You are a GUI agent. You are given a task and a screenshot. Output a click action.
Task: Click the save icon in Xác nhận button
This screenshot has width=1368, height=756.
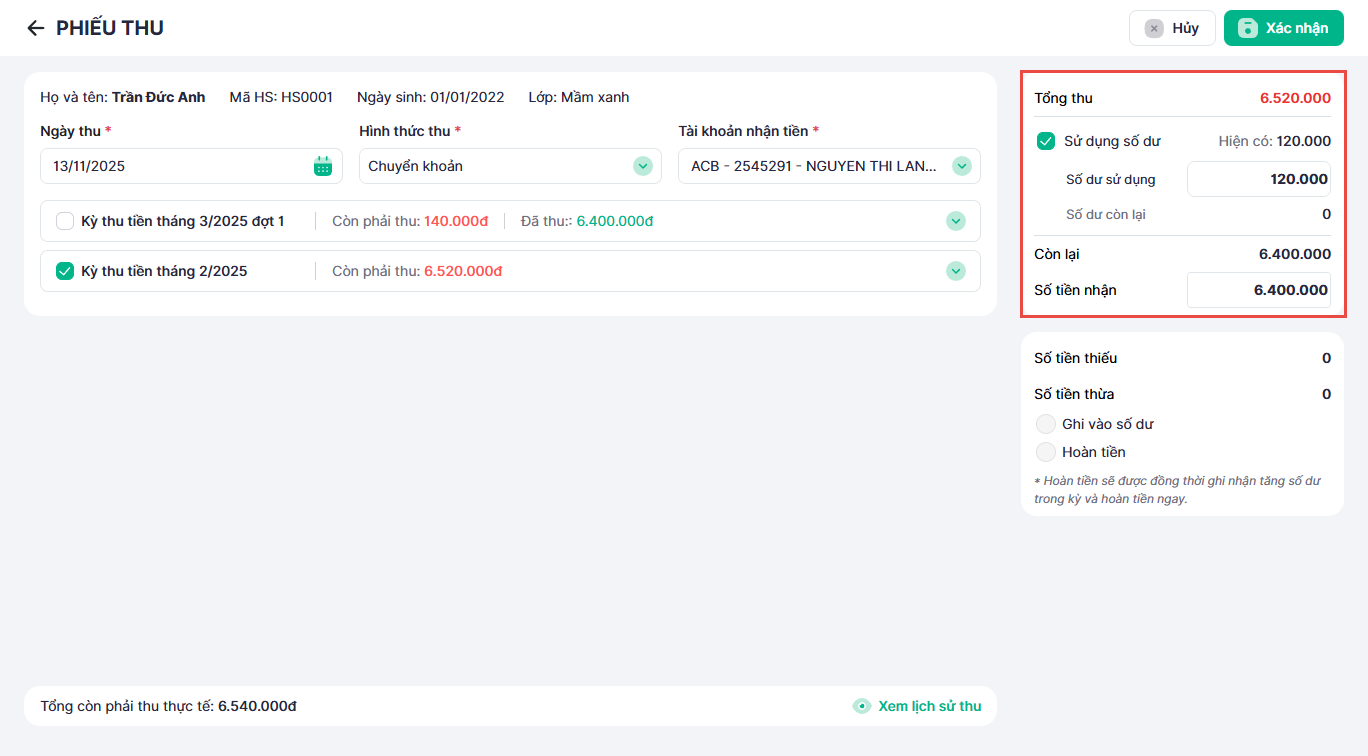tap(1247, 28)
